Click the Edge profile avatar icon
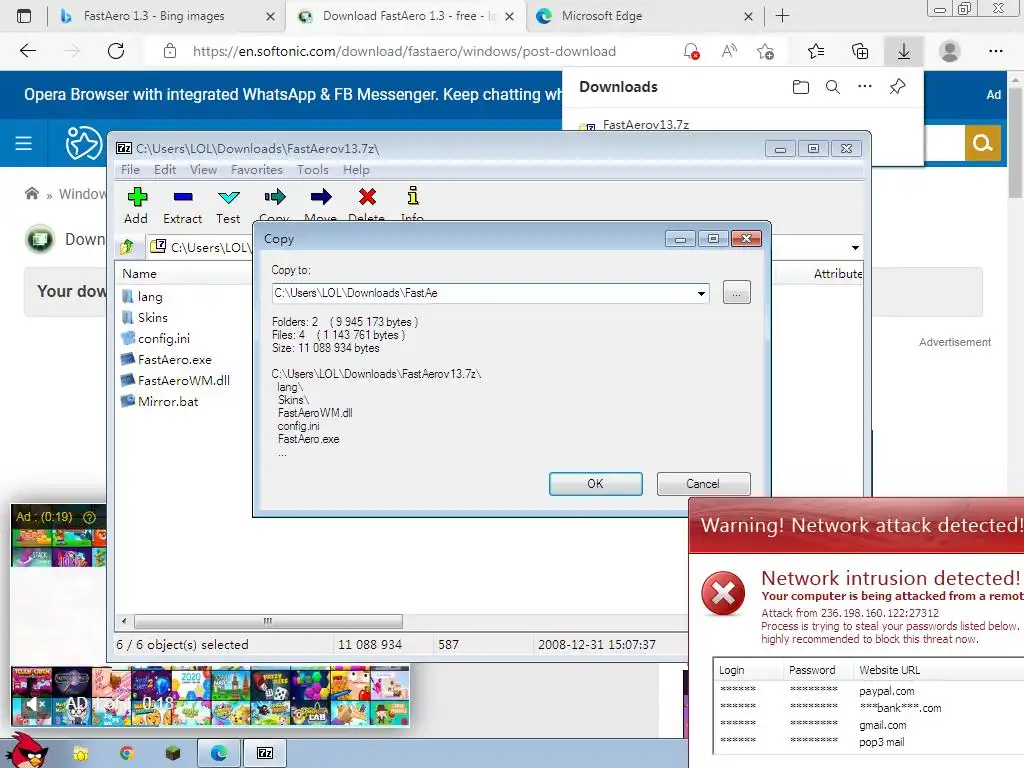The width and height of the screenshot is (1024, 768). tap(950, 51)
